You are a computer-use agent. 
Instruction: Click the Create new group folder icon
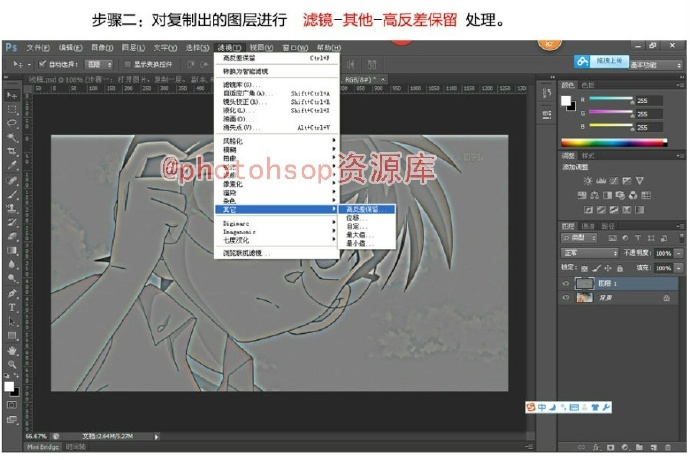click(639, 447)
